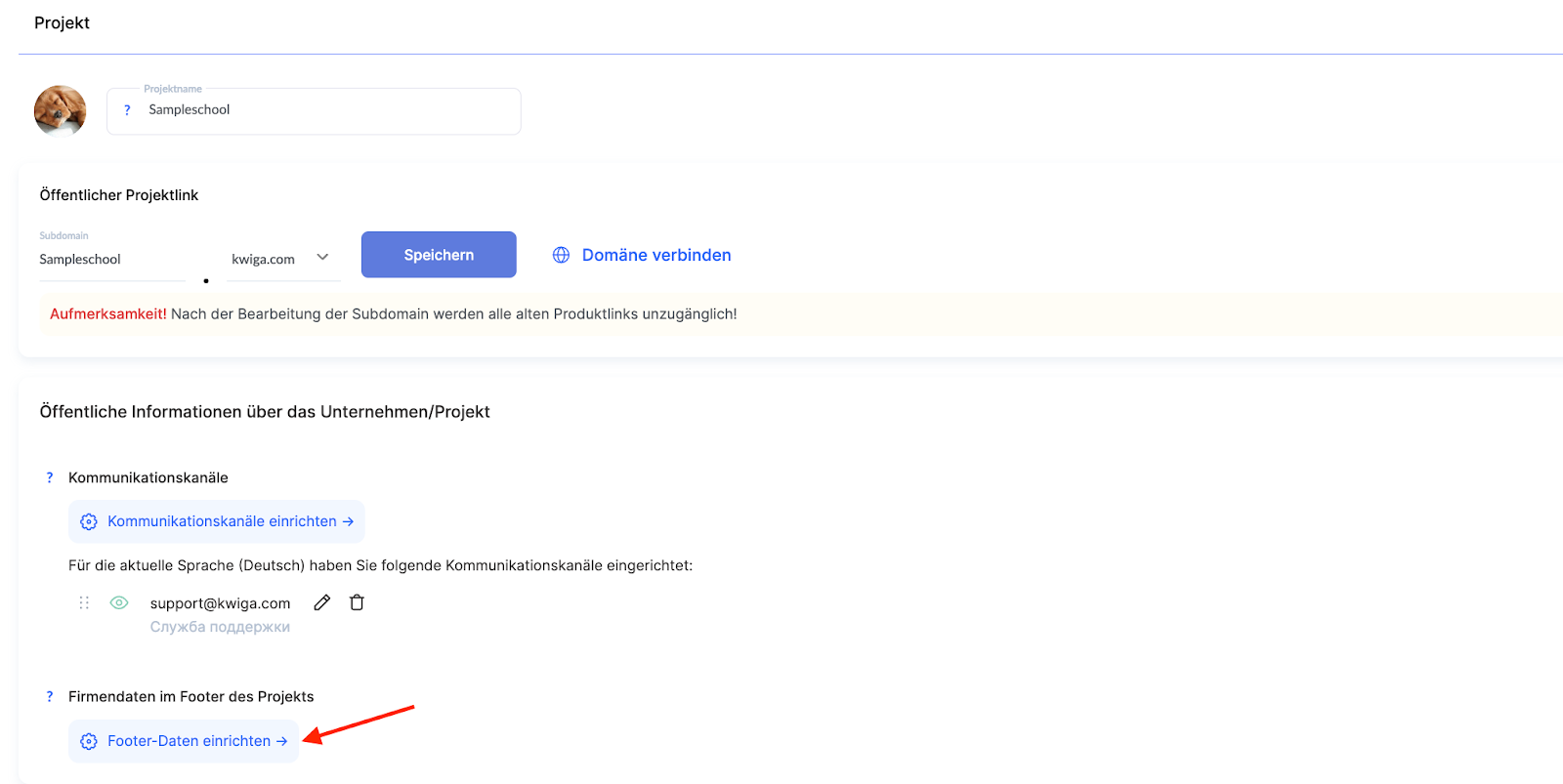Click the Subdomain text field
1563x784 pixels.
(110, 260)
